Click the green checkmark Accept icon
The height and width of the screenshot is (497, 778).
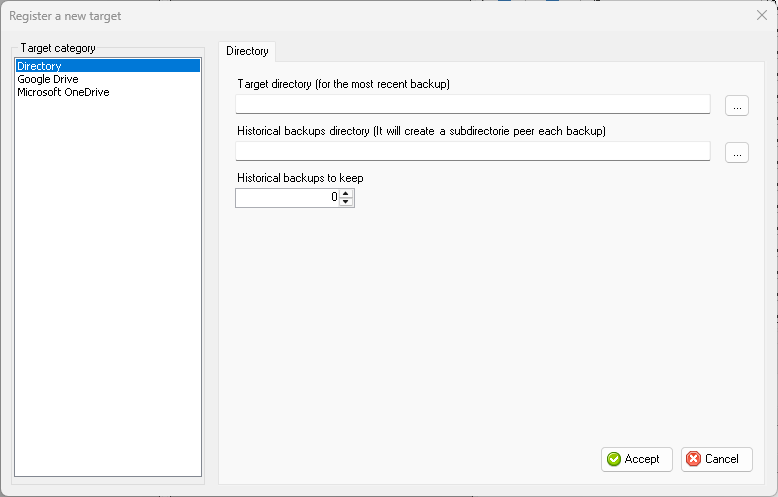point(614,459)
